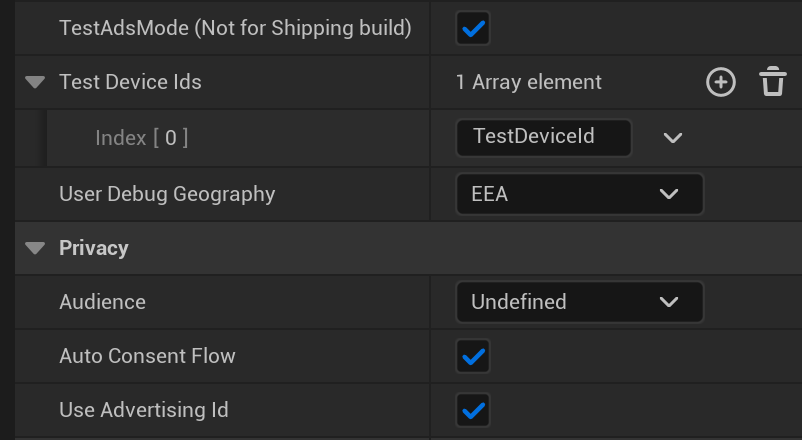Collapse the Privacy section
Image resolution: width=802 pixels, height=440 pixels.
click(35, 248)
